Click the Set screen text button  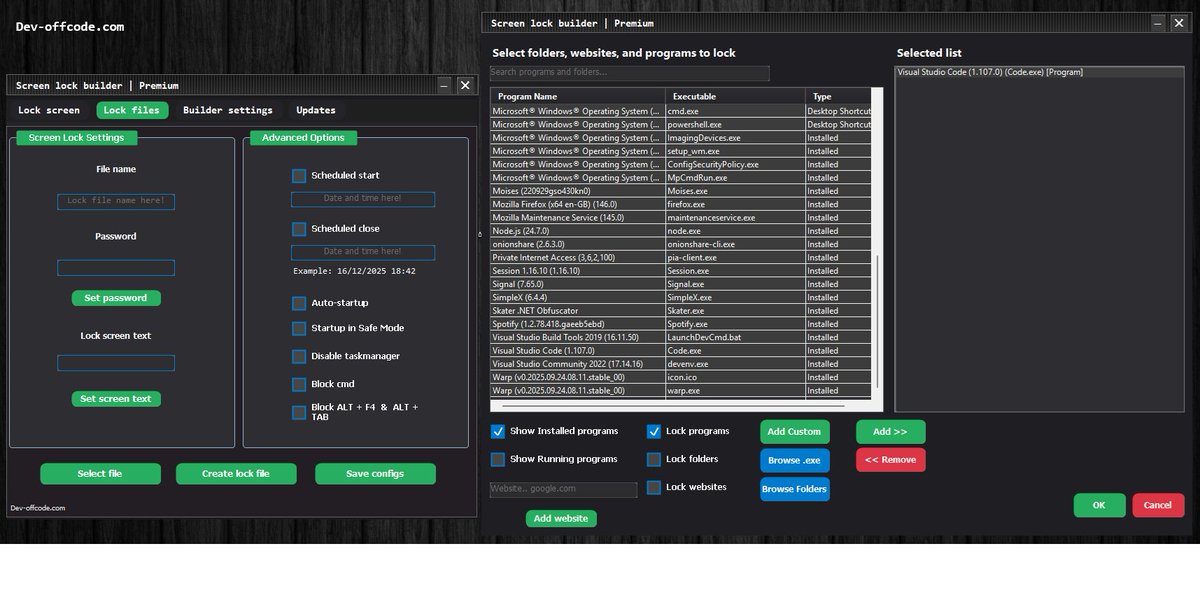click(x=116, y=399)
